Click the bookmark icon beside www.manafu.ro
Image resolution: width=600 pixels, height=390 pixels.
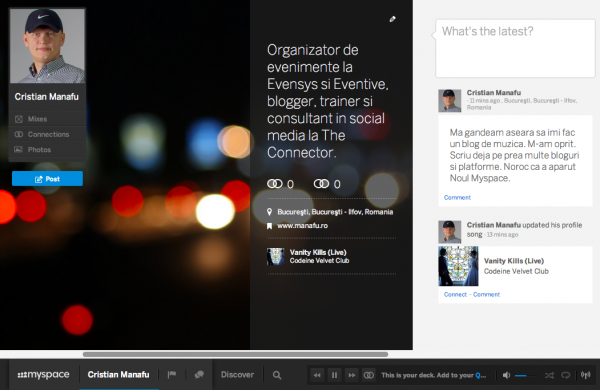[x=269, y=226]
